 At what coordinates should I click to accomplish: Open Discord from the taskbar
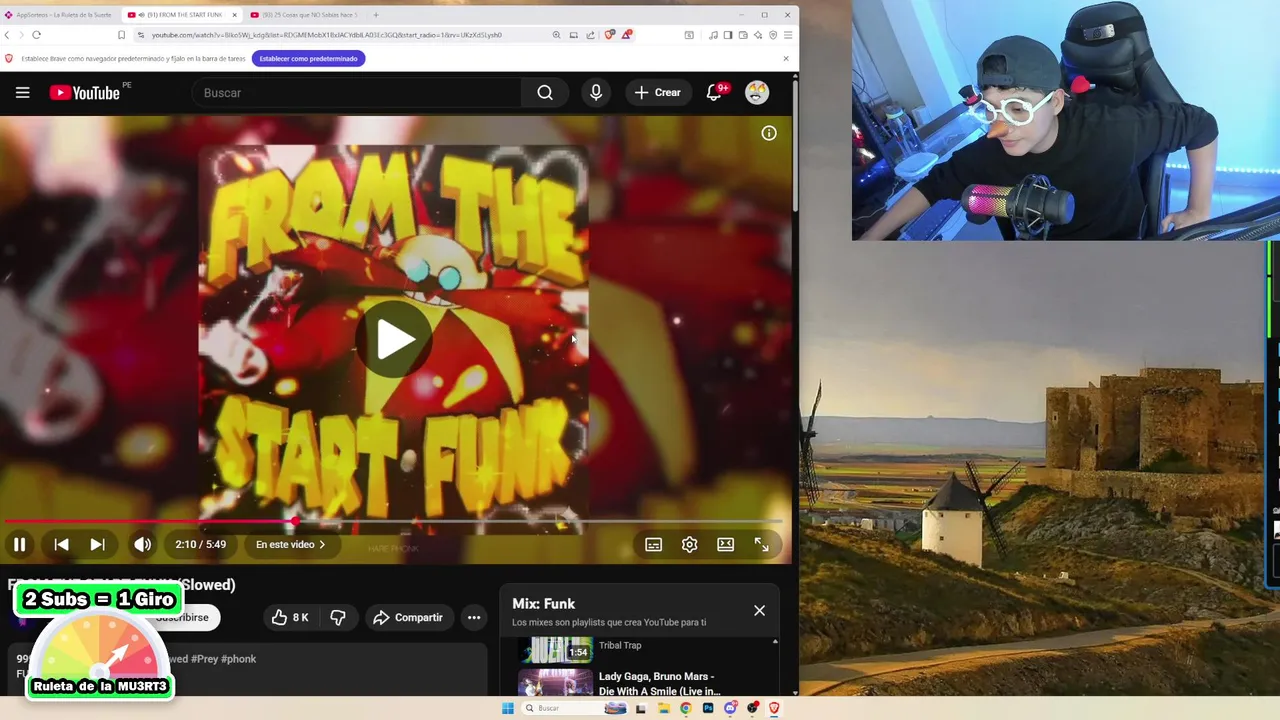730,708
